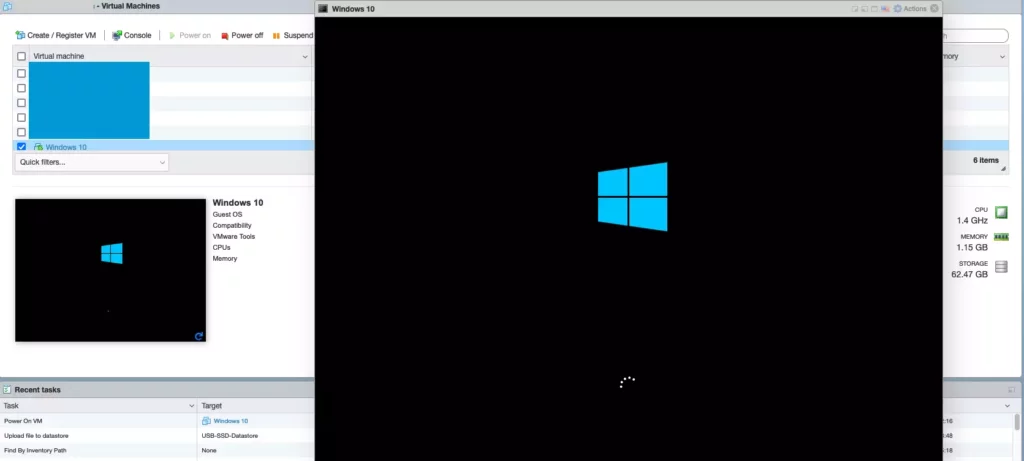Open the Quick filters dropdown
Viewport: 1024px width, 461px height.
pos(91,162)
